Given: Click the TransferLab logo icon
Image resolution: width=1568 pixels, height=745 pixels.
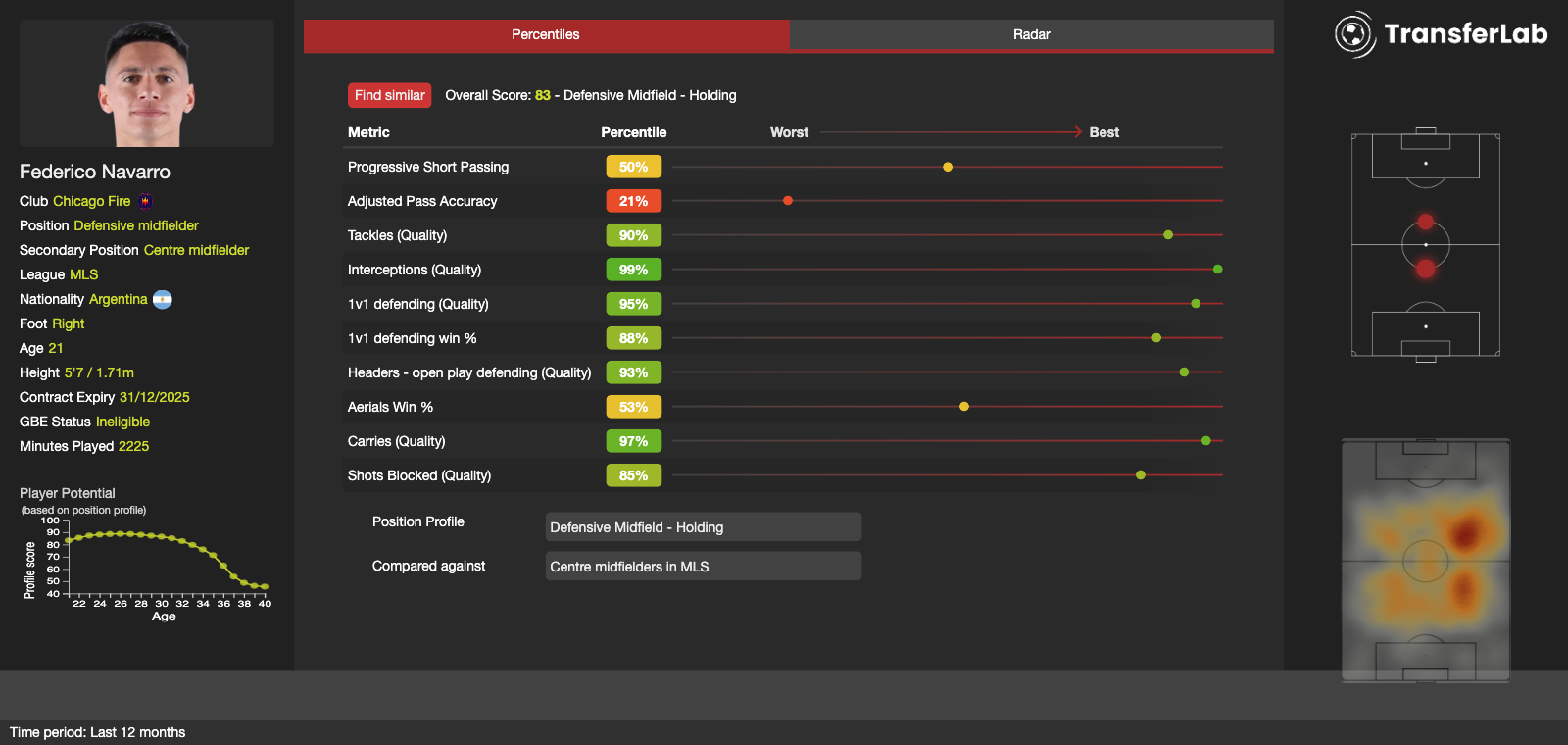Looking at the screenshot, I should pyautogui.click(x=1355, y=34).
